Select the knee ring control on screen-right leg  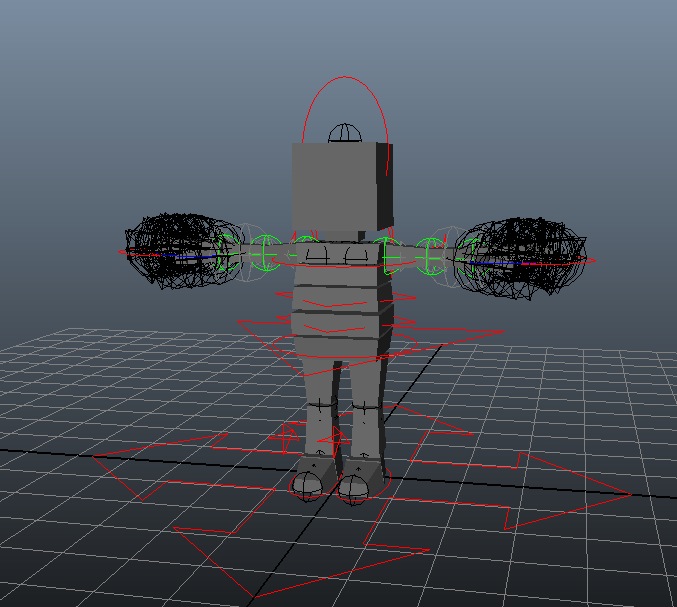click(x=365, y=408)
